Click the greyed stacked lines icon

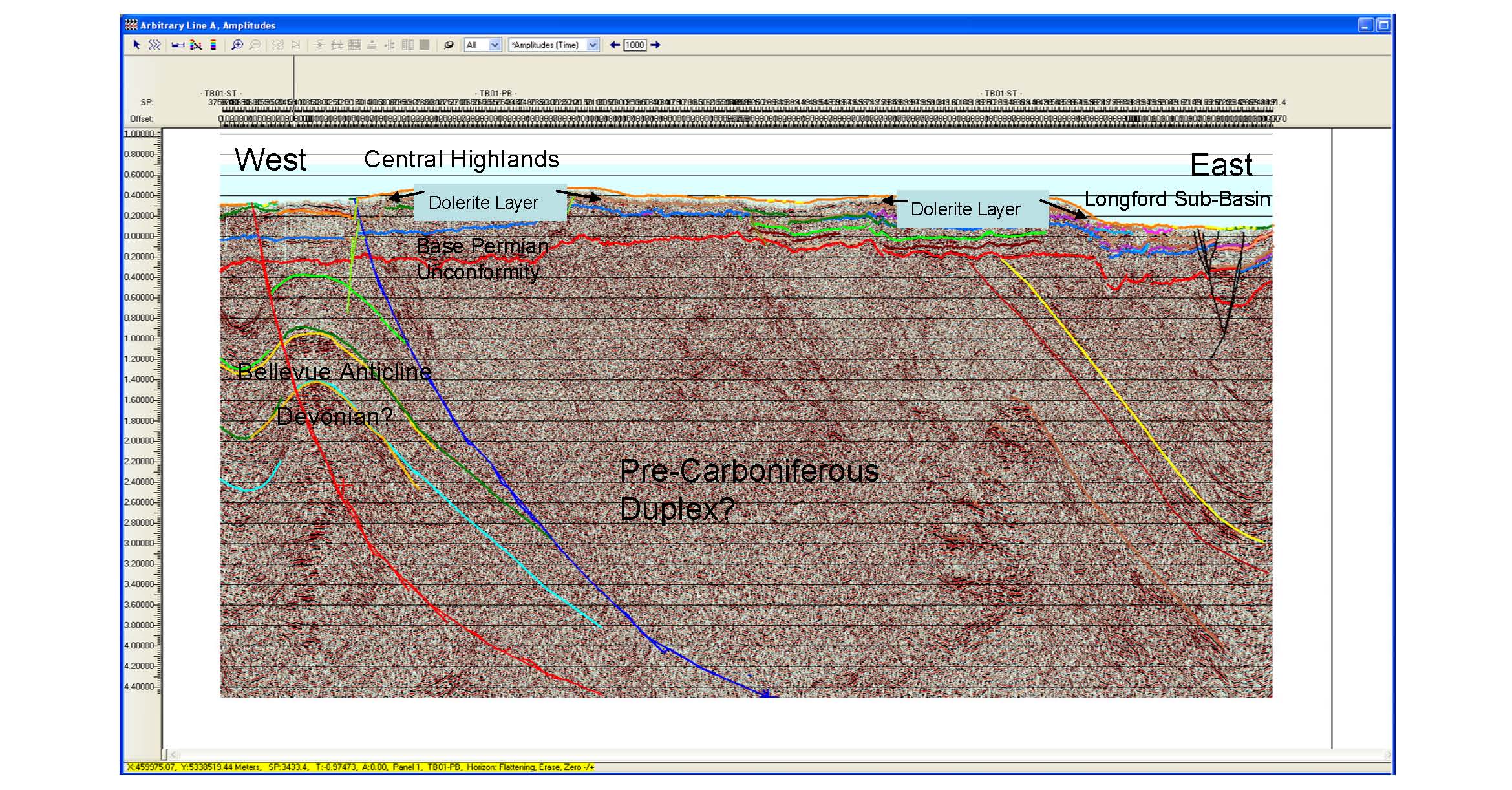372,45
